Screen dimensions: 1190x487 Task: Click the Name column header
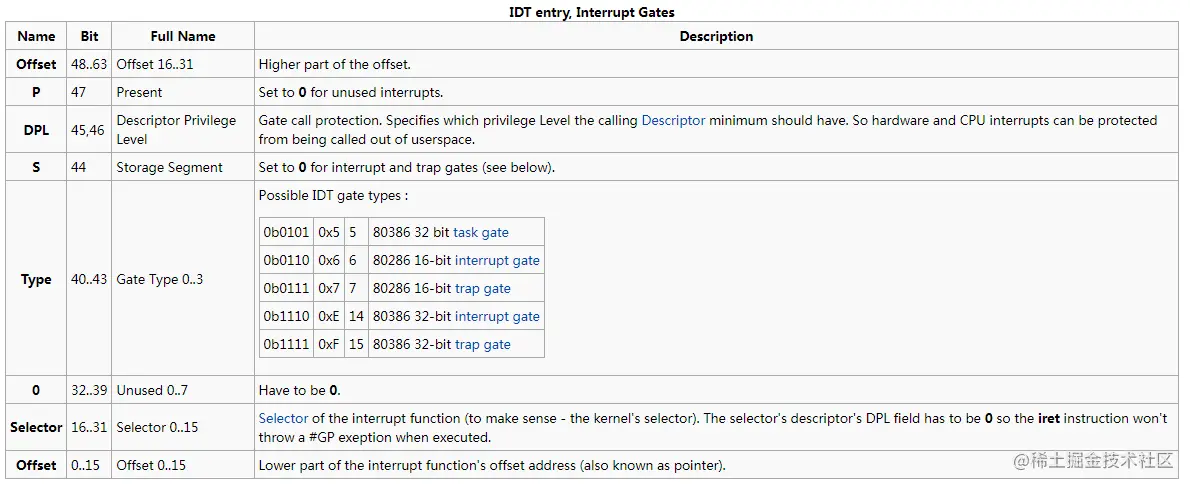(x=36, y=36)
